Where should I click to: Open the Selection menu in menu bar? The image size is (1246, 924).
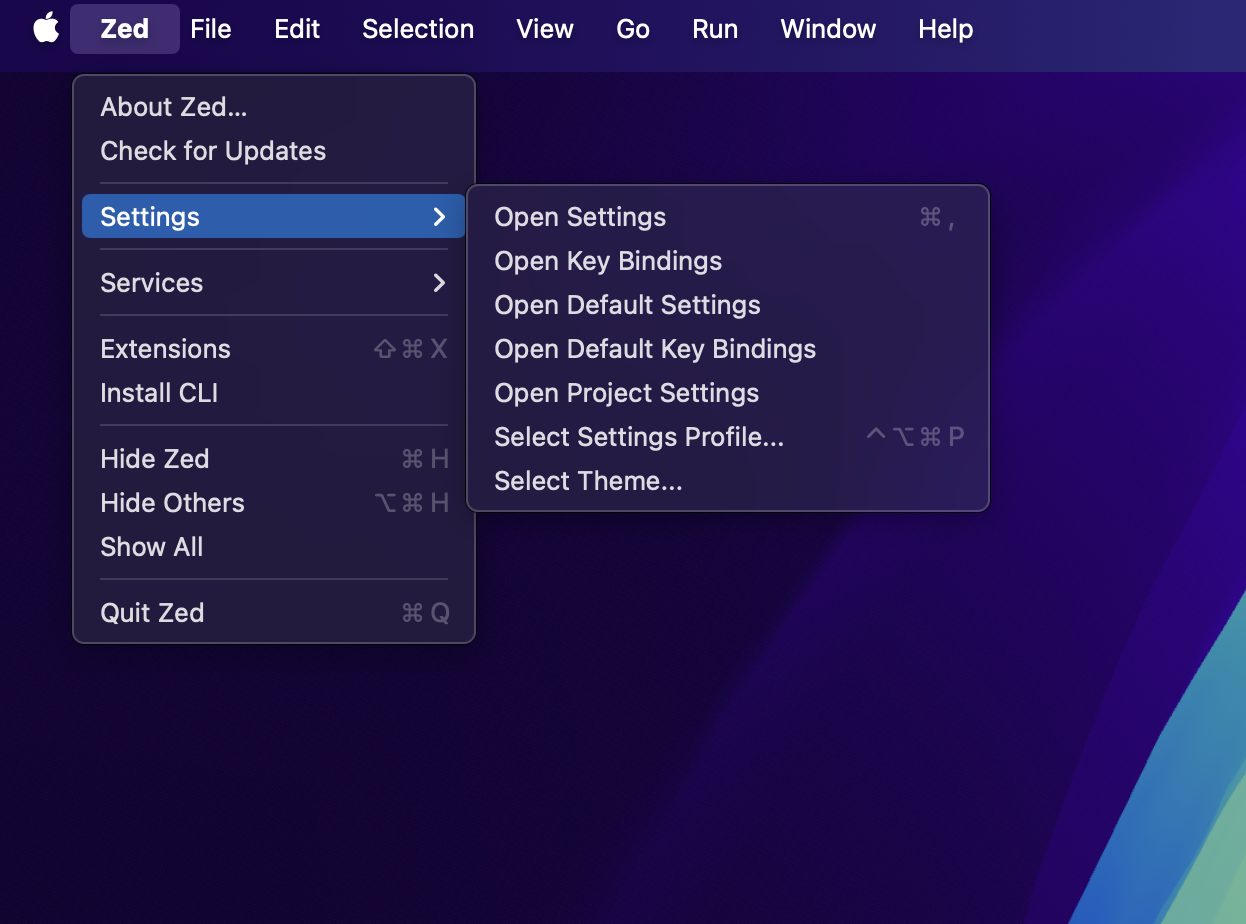[418, 29]
